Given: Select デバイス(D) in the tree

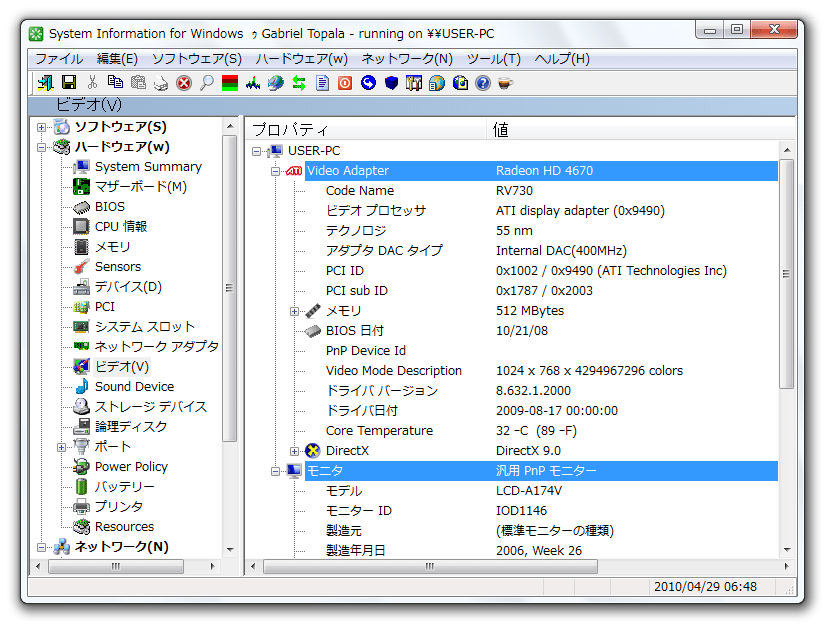Looking at the screenshot, I should [x=128, y=287].
